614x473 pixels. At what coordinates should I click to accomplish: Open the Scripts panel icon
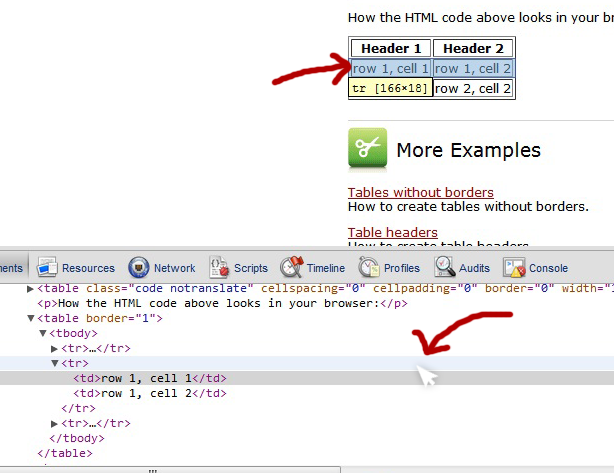point(219,267)
